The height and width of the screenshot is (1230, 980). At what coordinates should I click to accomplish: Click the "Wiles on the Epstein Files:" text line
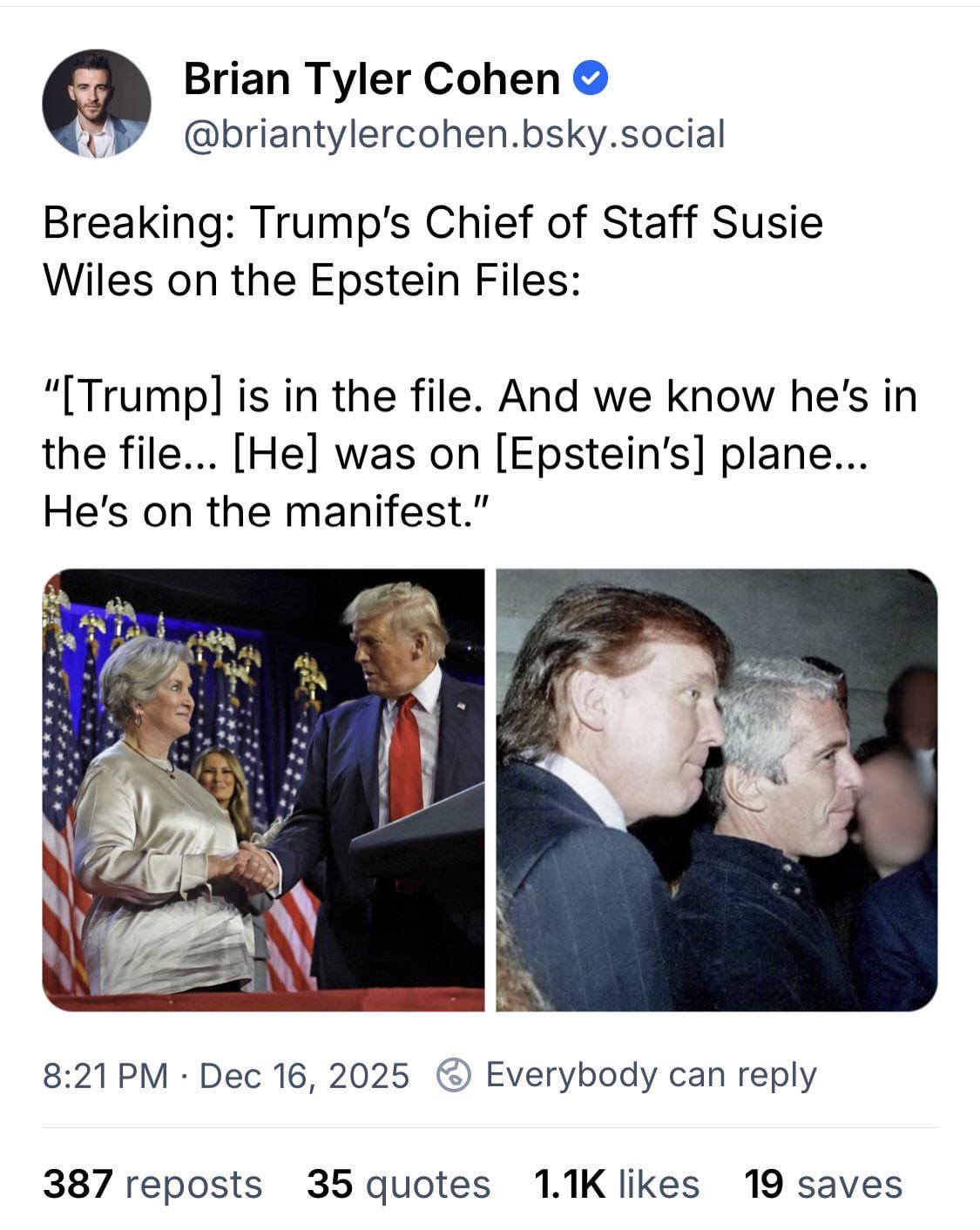tap(312, 279)
